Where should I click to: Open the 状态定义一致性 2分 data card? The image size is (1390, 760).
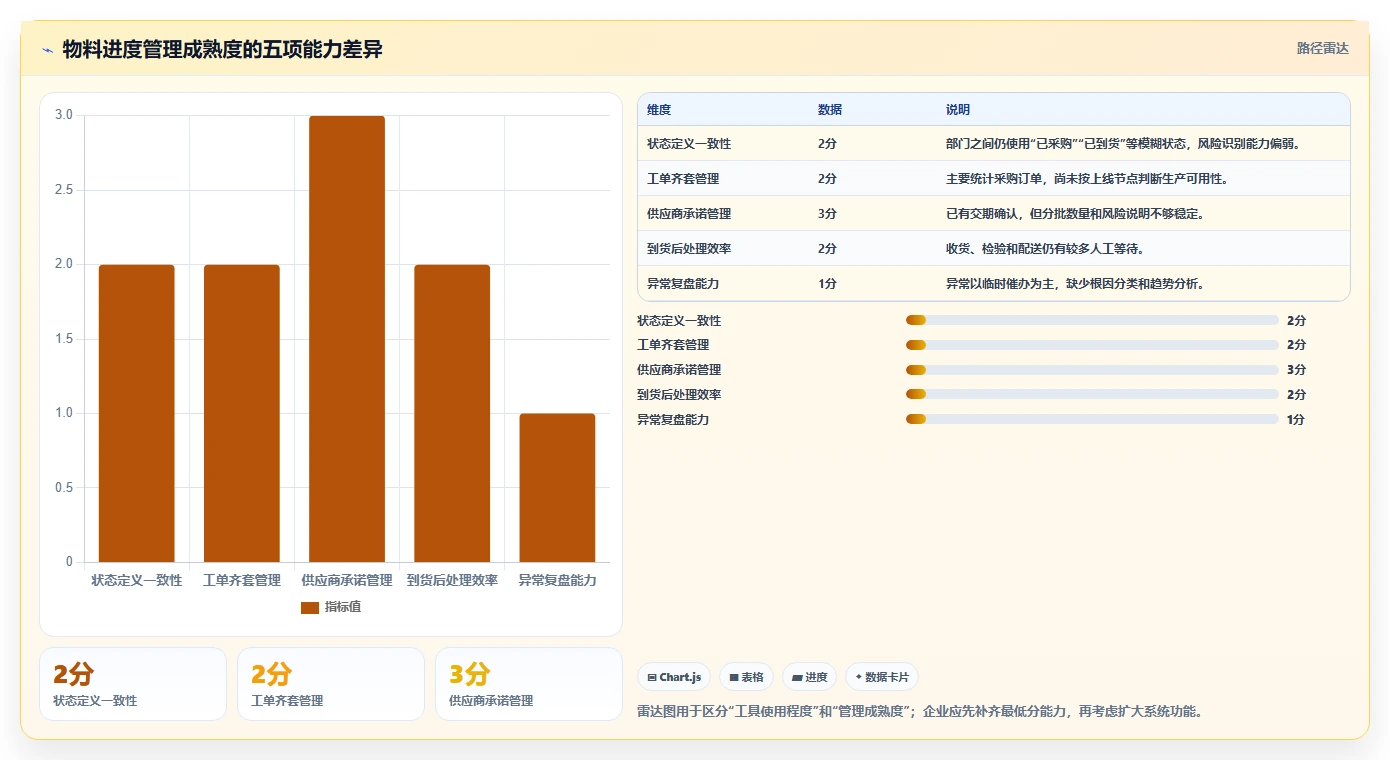(133, 684)
